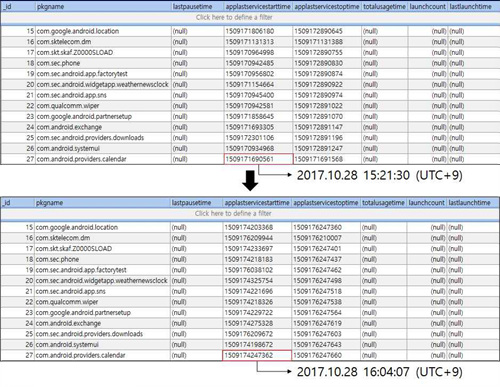Image resolution: width=500 pixels, height=387 pixels.
Task: Select cell with value 1509174221696
Action: pos(257,291)
